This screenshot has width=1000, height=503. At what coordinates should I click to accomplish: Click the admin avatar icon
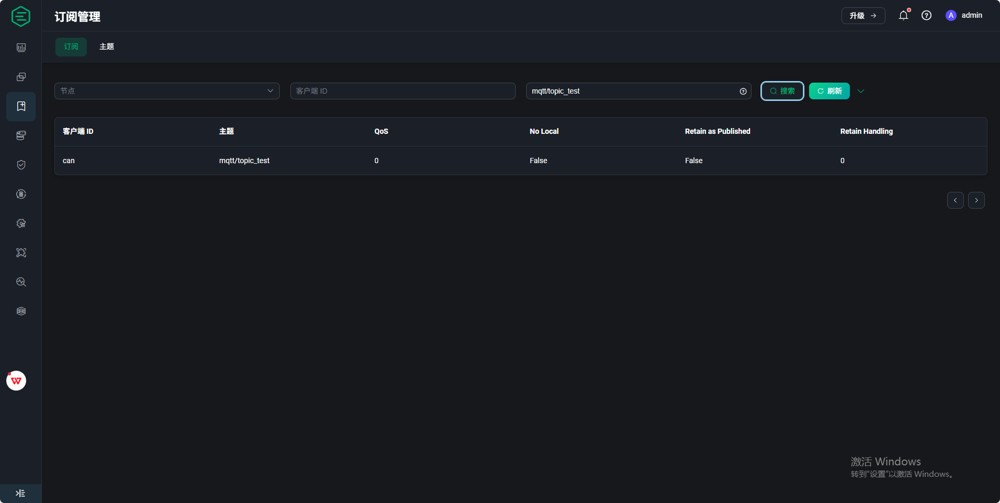click(x=951, y=15)
